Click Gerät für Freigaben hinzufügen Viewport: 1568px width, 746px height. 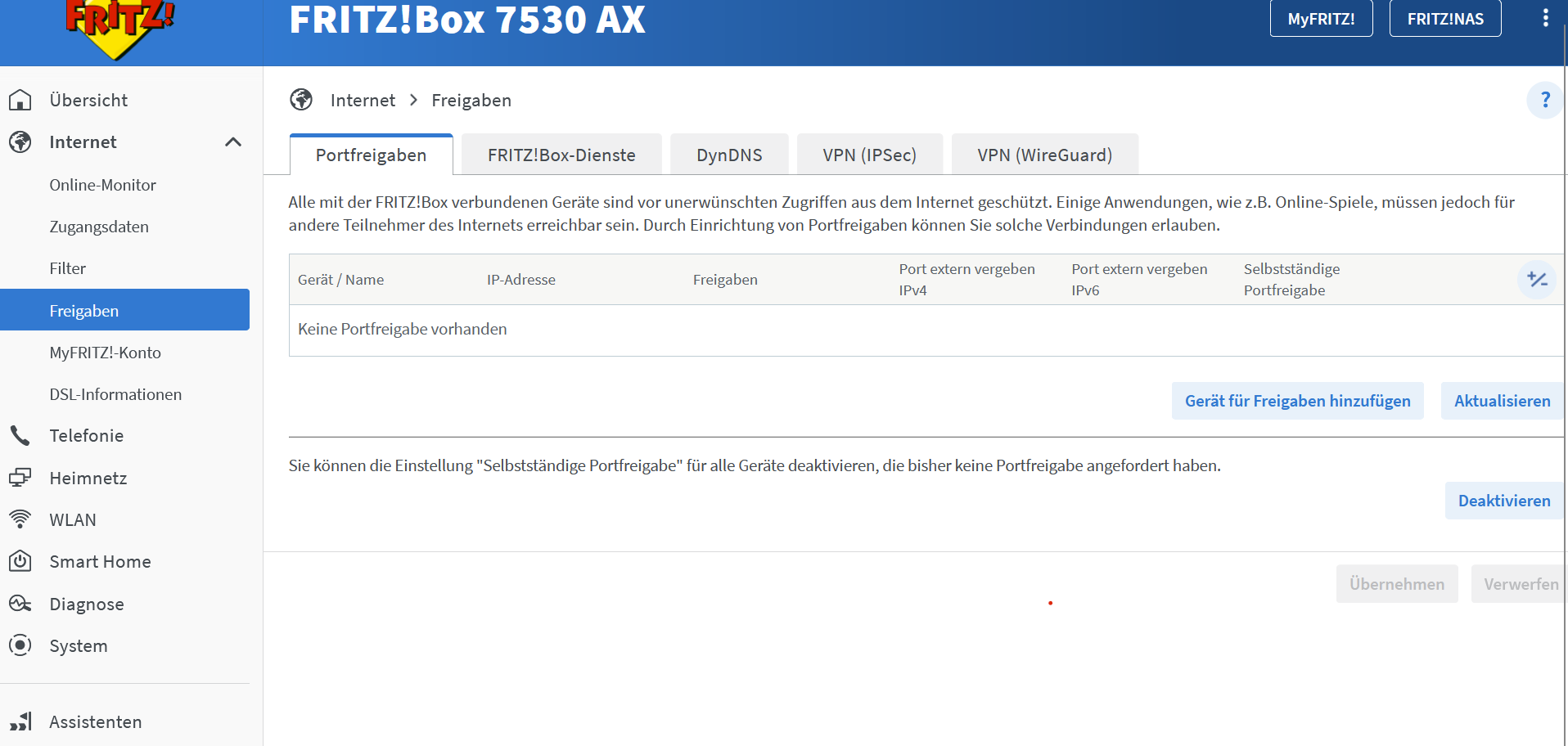click(x=1297, y=401)
